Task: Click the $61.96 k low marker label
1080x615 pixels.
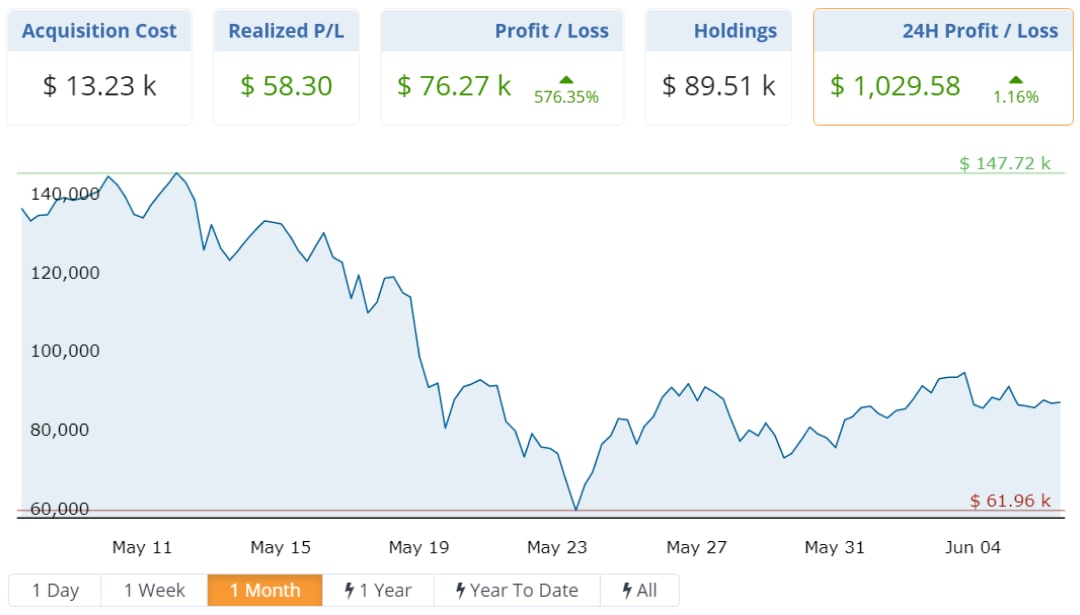Action: pyautogui.click(x=1010, y=501)
